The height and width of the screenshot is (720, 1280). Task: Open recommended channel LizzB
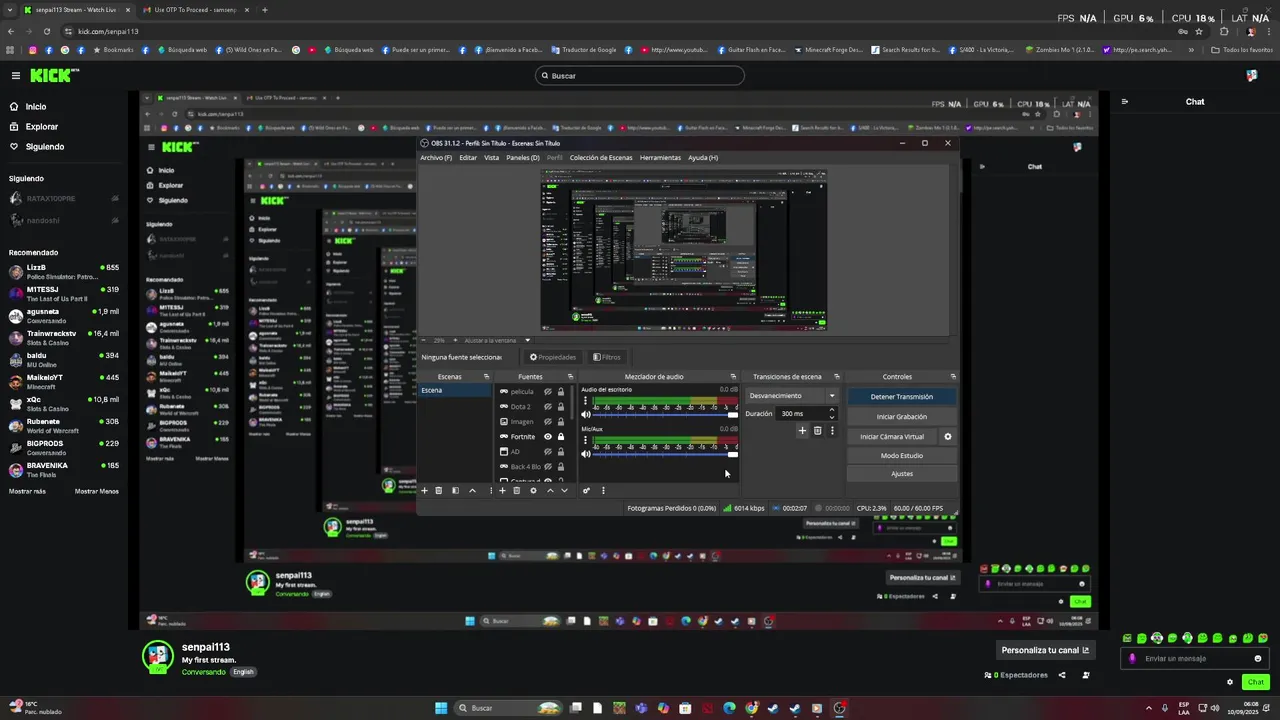pyautogui.click(x=64, y=271)
